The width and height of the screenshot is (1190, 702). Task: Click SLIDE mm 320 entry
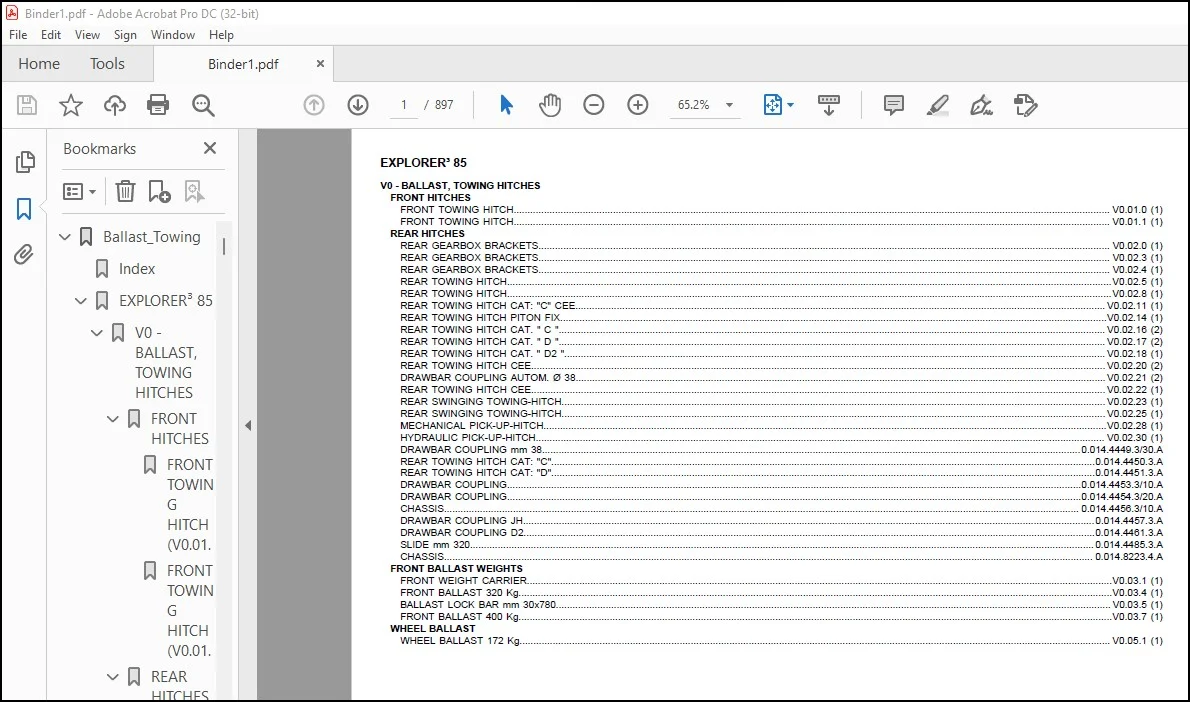pyautogui.click(x=781, y=545)
